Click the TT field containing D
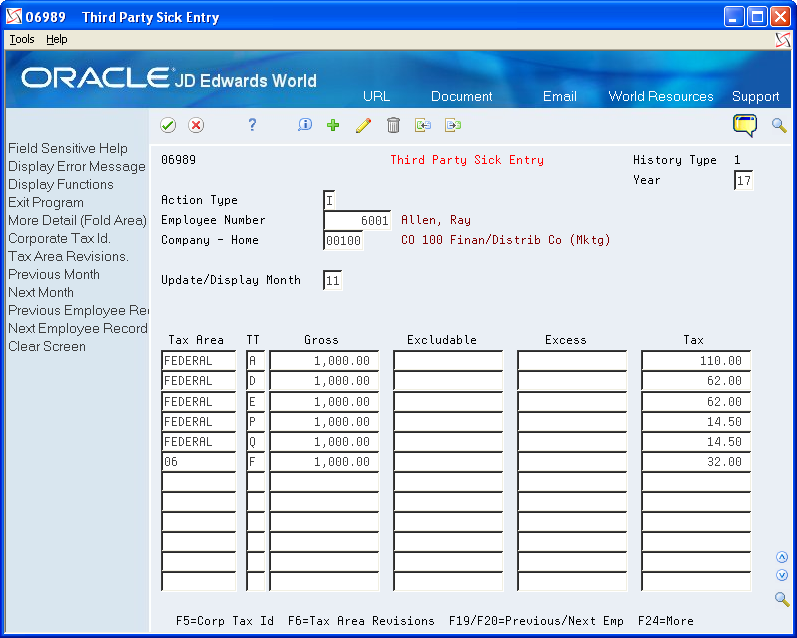Image resolution: width=797 pixels, height=638 pixels. coord(256,381)
